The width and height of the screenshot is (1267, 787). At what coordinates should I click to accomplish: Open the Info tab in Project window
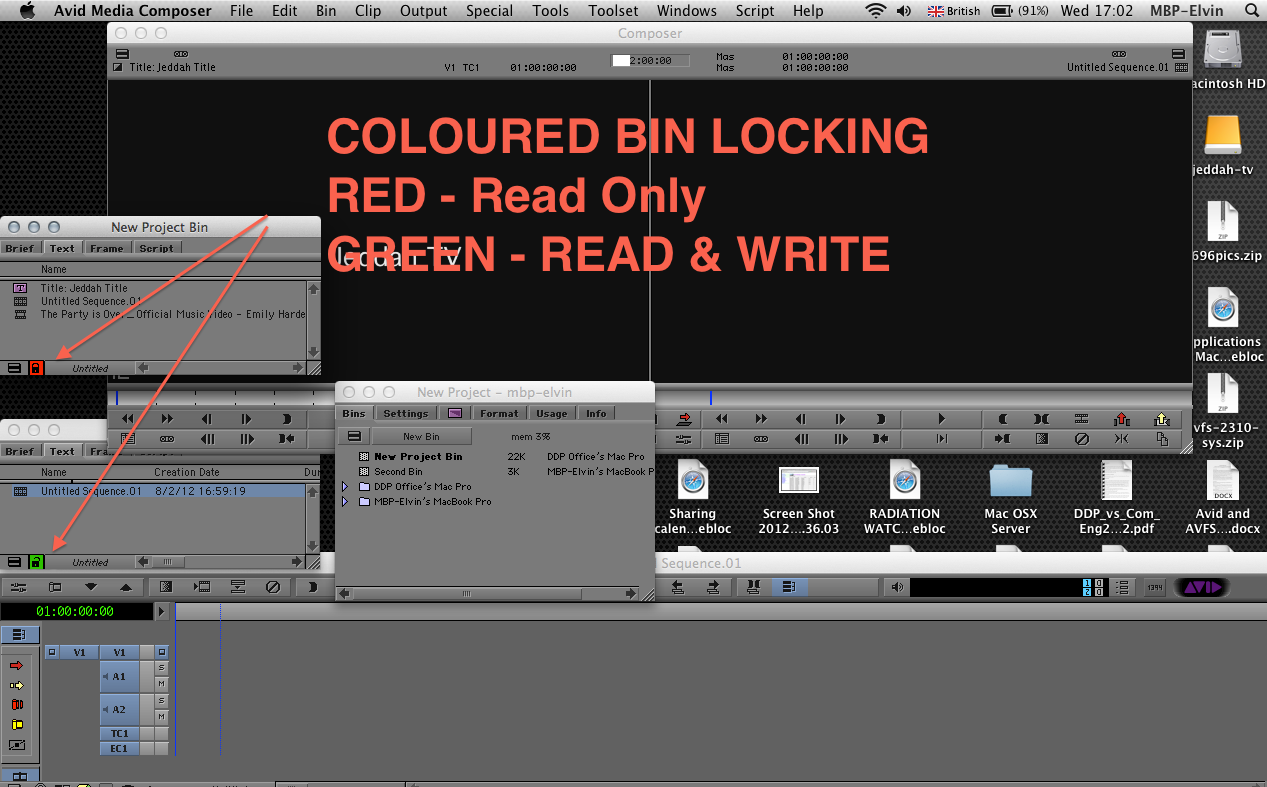pyautogui.click(x=596, y=413)
